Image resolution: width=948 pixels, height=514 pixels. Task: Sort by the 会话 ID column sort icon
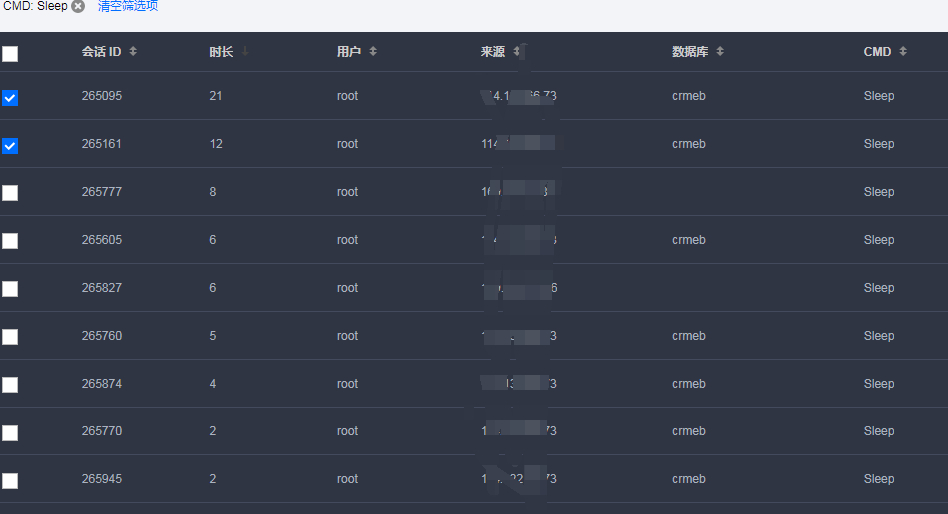pos(133,51)
